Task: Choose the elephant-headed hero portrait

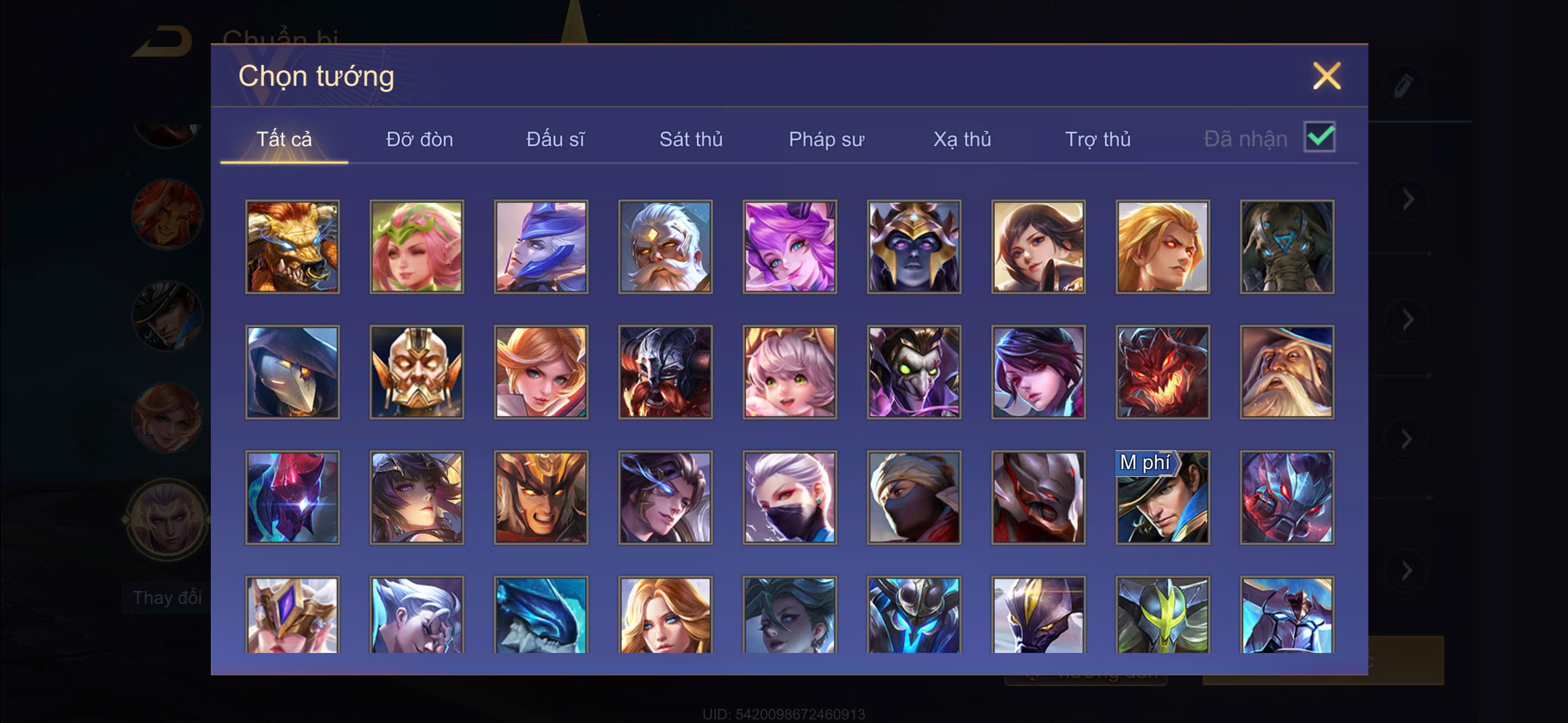Action: [x=1287, y=247]
